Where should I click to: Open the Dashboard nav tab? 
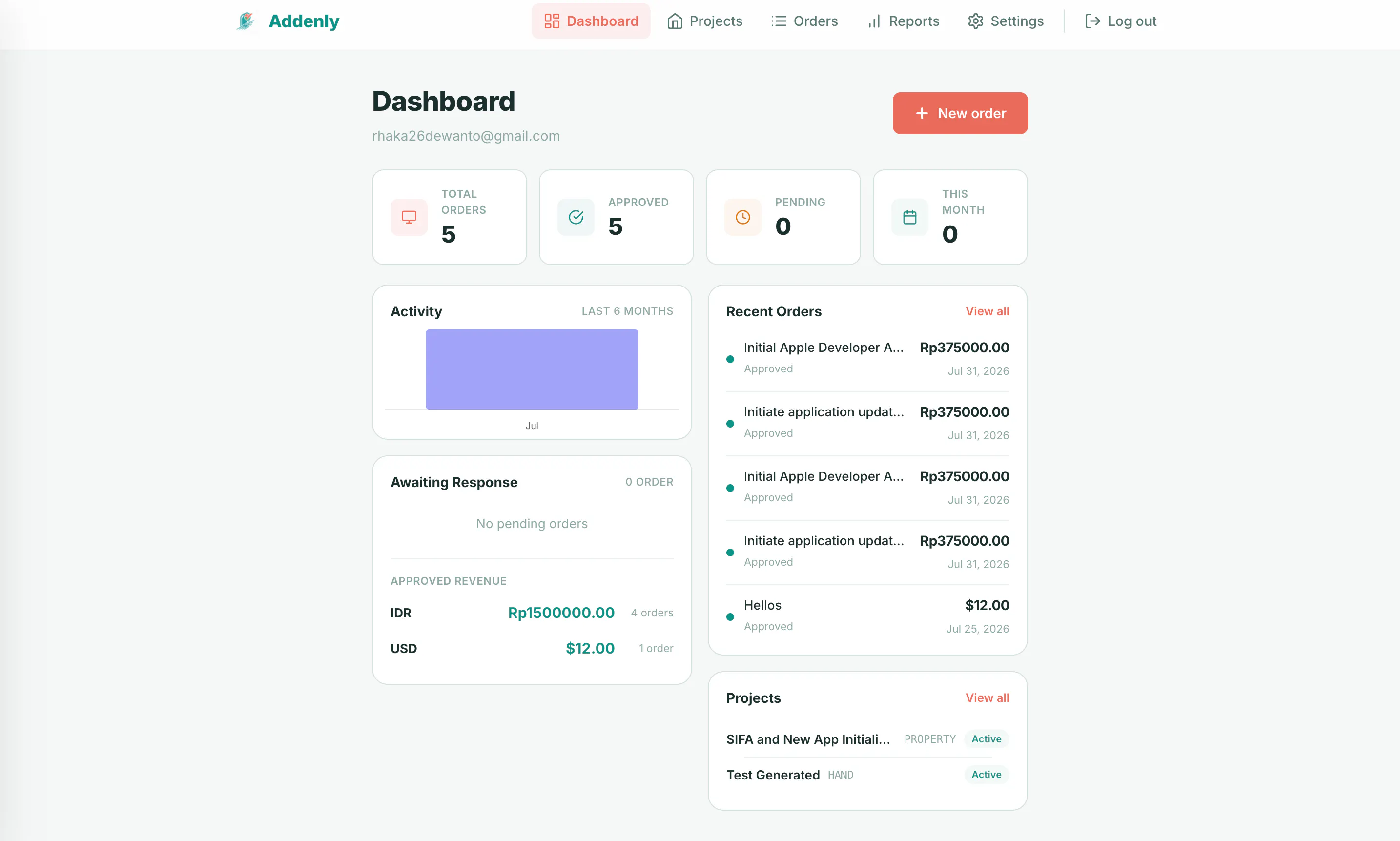(x=591, y=21)
